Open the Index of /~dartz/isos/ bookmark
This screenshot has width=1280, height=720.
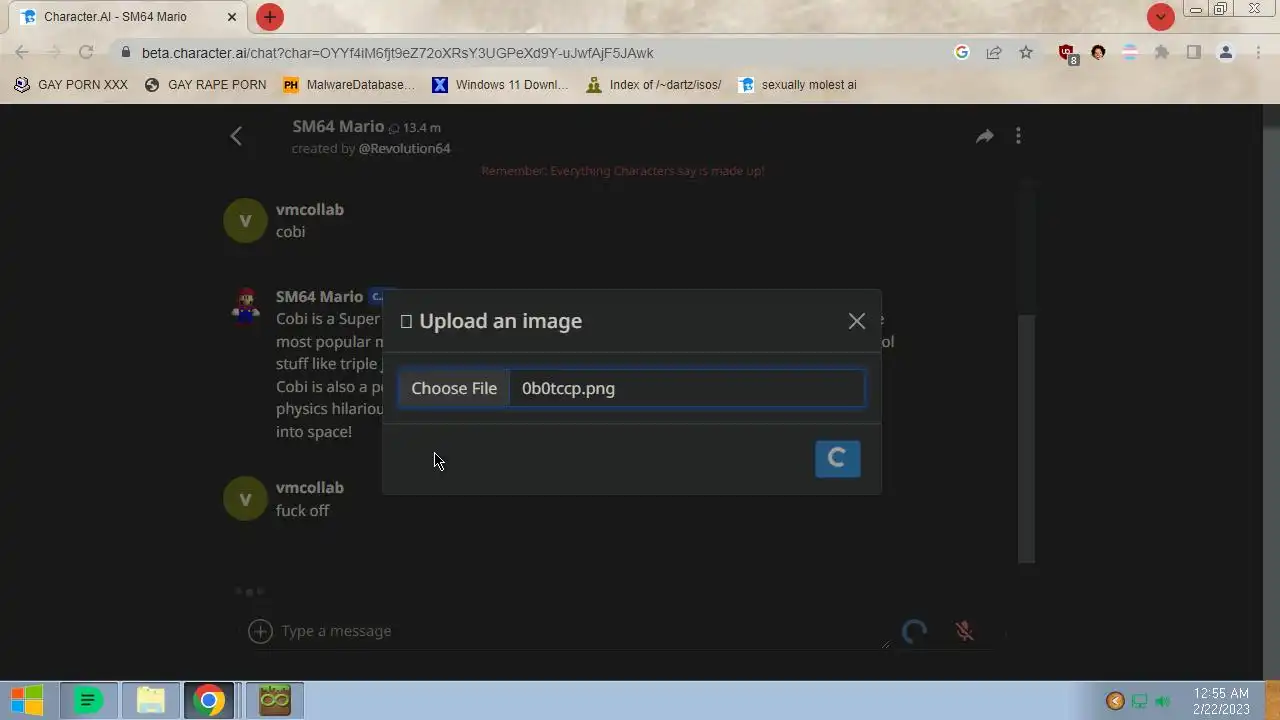pos(654,85)
